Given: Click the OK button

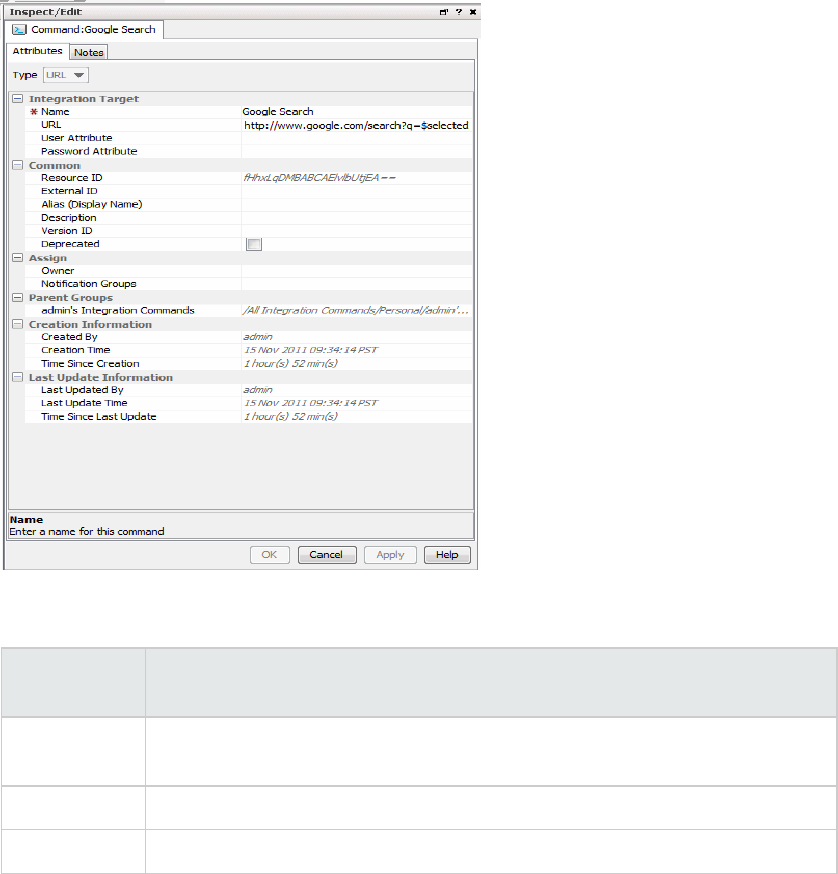Looking at the screenshot, I should [269, 555].
